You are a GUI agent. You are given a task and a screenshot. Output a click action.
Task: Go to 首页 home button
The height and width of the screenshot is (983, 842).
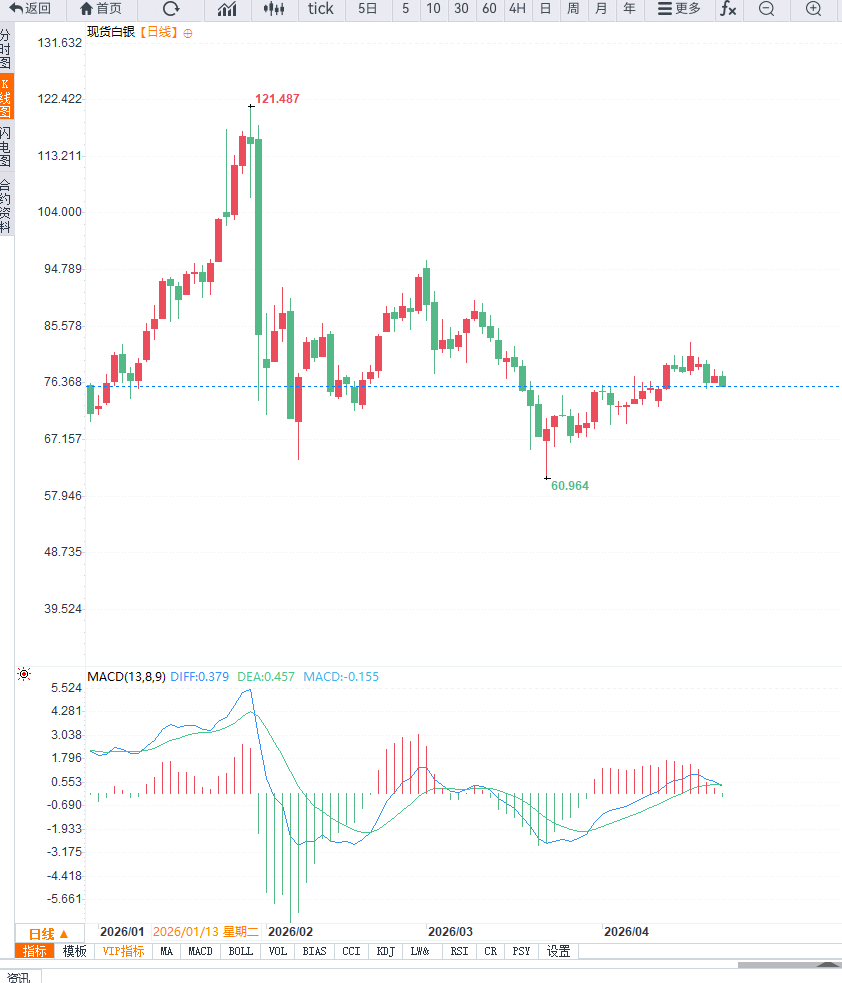coord(101,9)
